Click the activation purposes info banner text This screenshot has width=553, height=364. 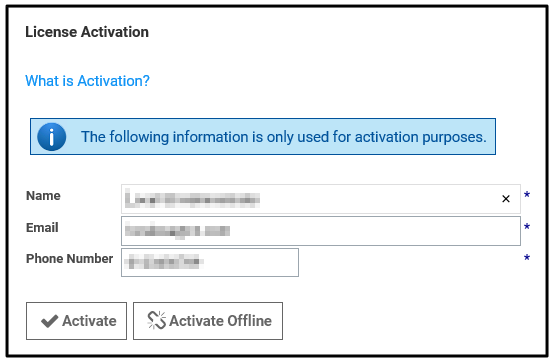tap(284, 137)
